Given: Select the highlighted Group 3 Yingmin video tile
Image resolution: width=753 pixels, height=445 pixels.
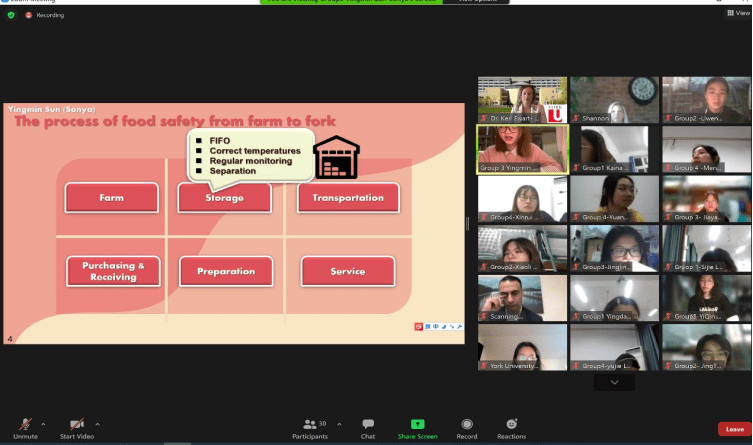Looking at the screenshot, I should [x=522, y=149].
